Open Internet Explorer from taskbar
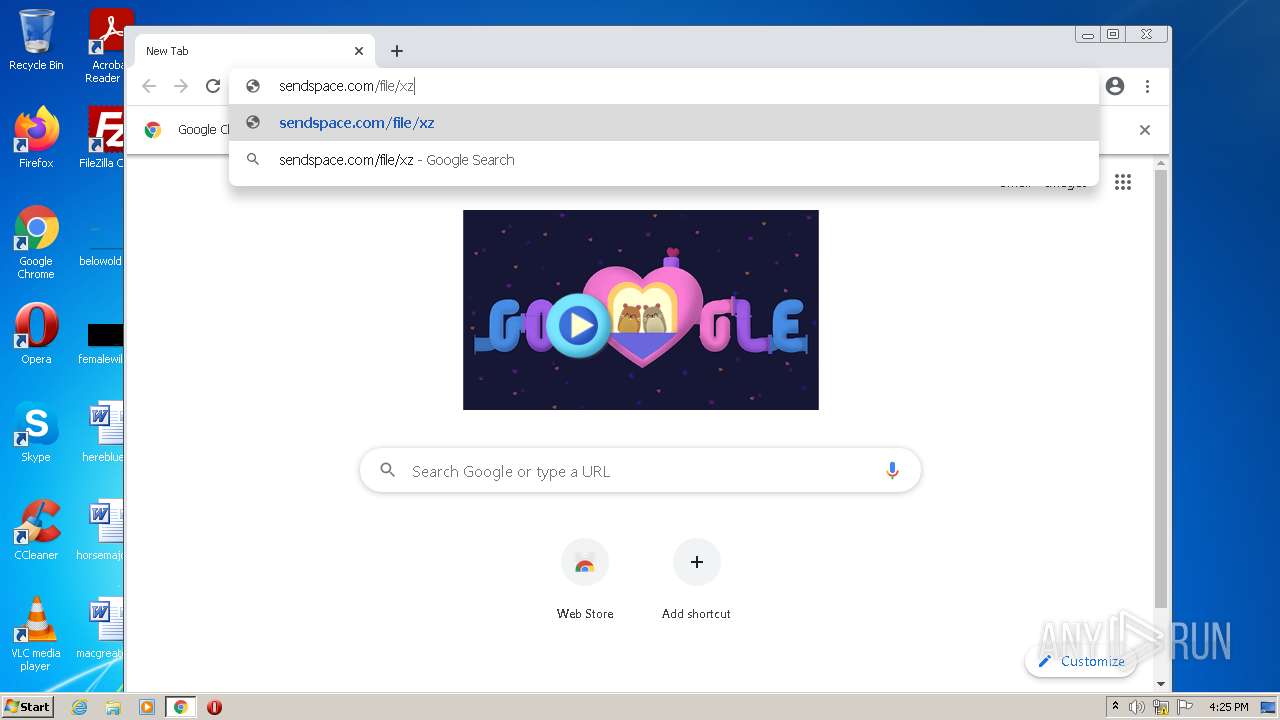Screen dimensions: 1280x720 point(79,707)
